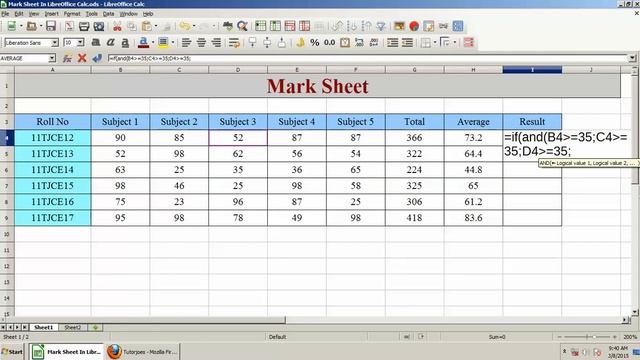
Task: Click the Increase Indent icon
Action: click(x=393, y=42)
